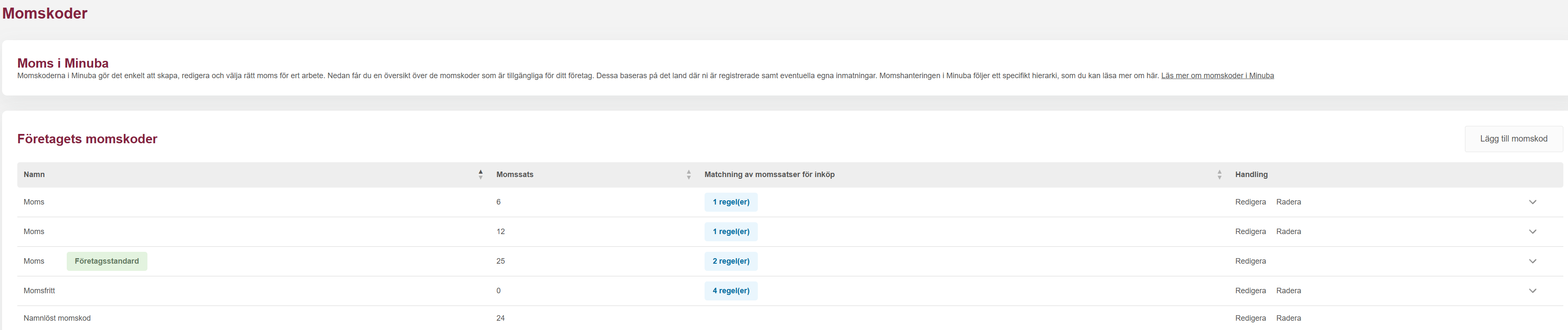Sort the table by the Namn column
The height and width of the screenshot is (330, 1568).
tap(480, 175)
